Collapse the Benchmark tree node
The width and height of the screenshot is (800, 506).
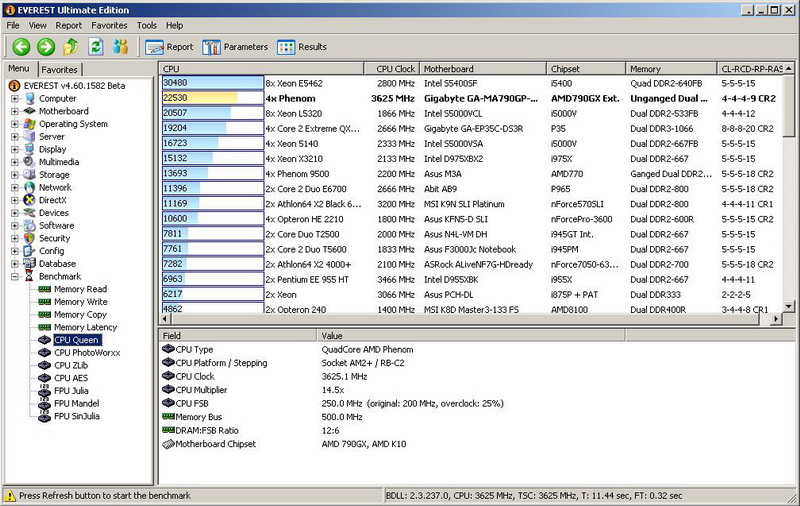tap(15, 276)
